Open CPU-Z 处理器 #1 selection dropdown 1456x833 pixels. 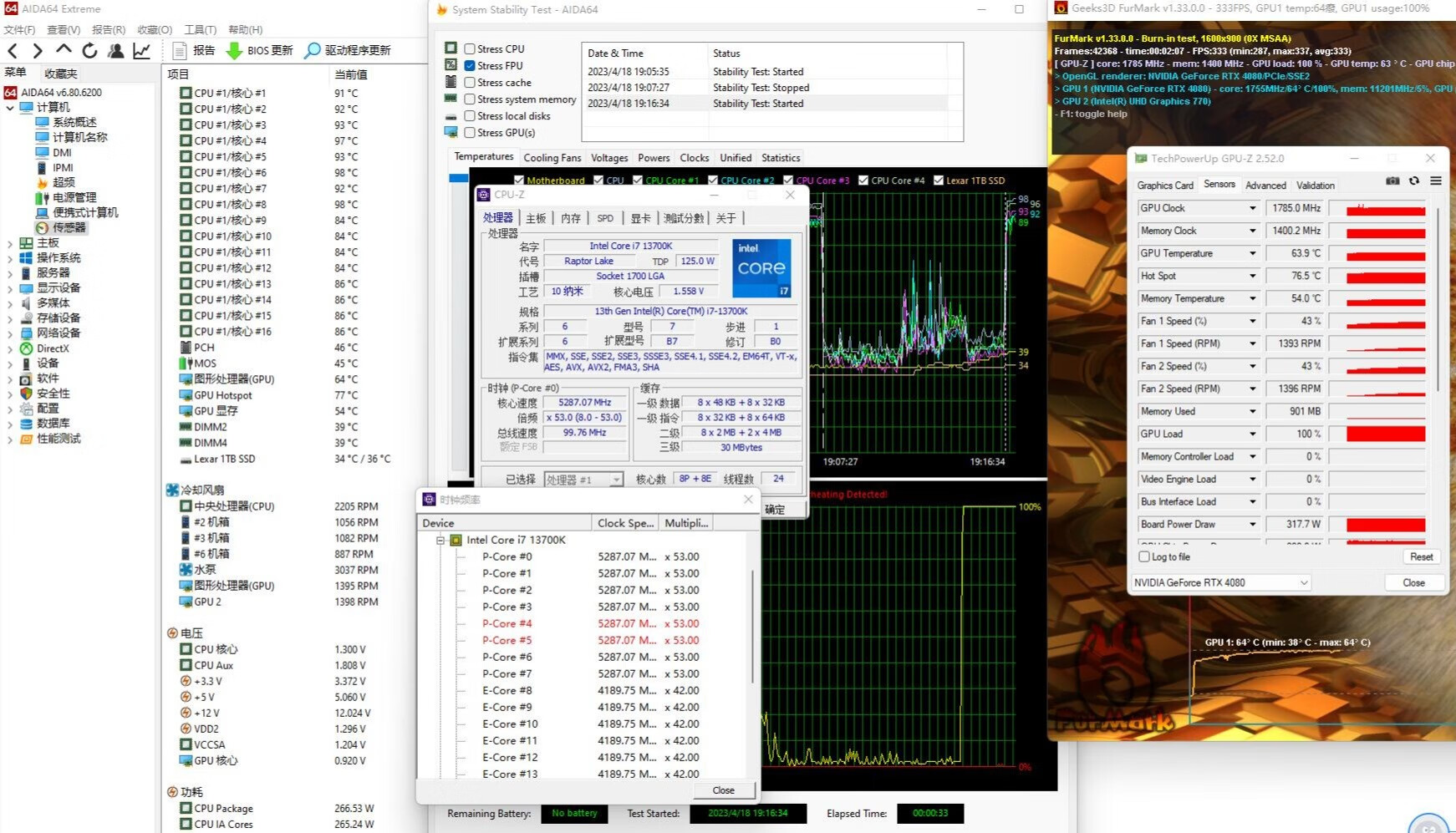(583, 480)
